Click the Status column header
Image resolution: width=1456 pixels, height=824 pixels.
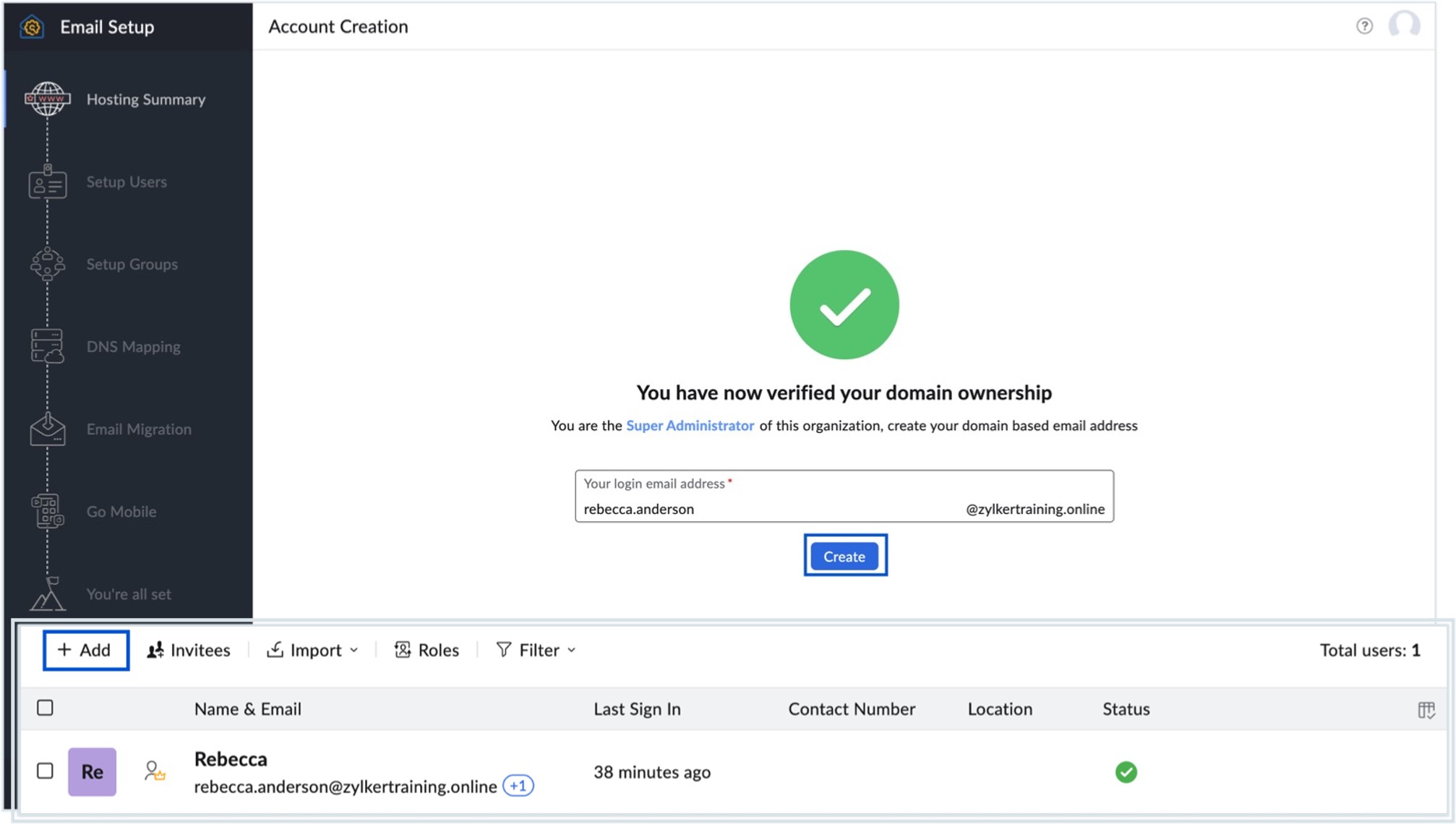coord(1126,709)
